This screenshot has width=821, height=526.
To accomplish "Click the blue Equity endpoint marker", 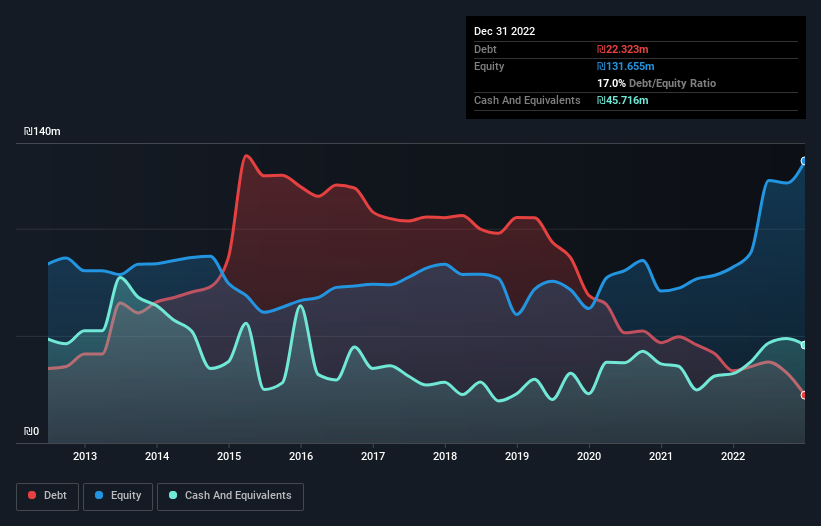I will pos(804,161).
